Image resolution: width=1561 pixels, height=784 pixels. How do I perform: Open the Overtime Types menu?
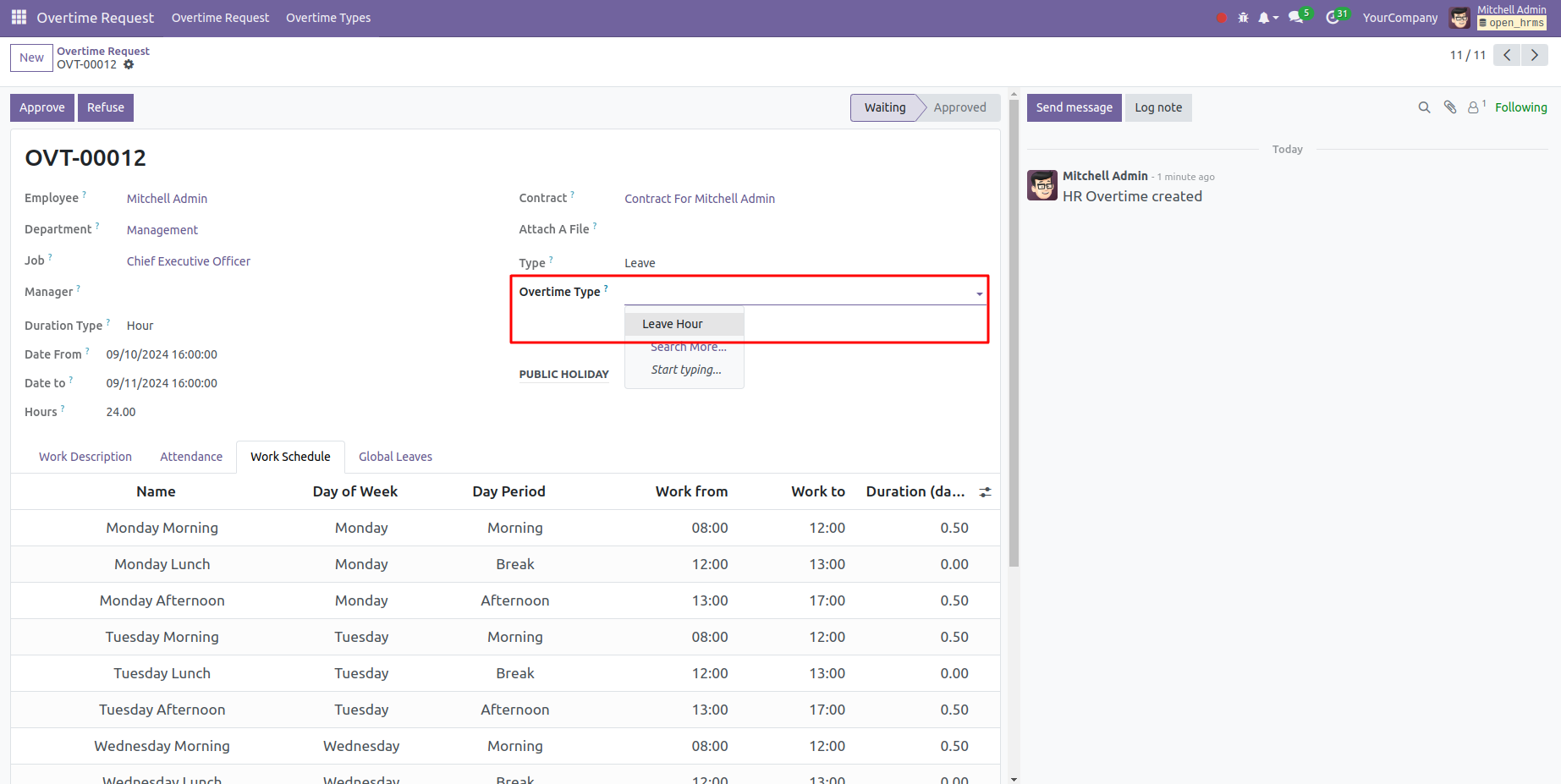pyautogui.click(x=328, y=18)
